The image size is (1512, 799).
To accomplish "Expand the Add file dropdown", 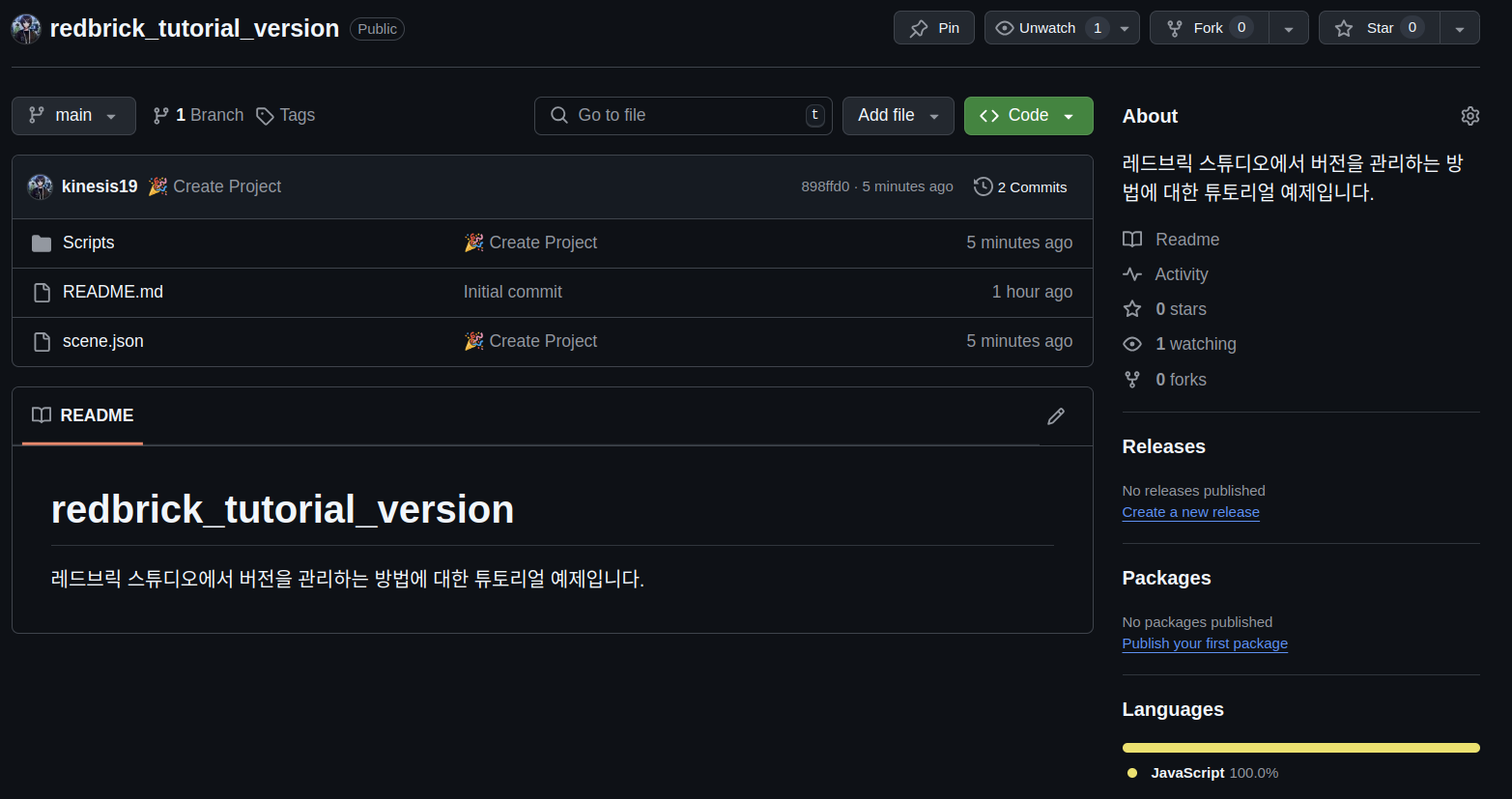I will (899, 116).
